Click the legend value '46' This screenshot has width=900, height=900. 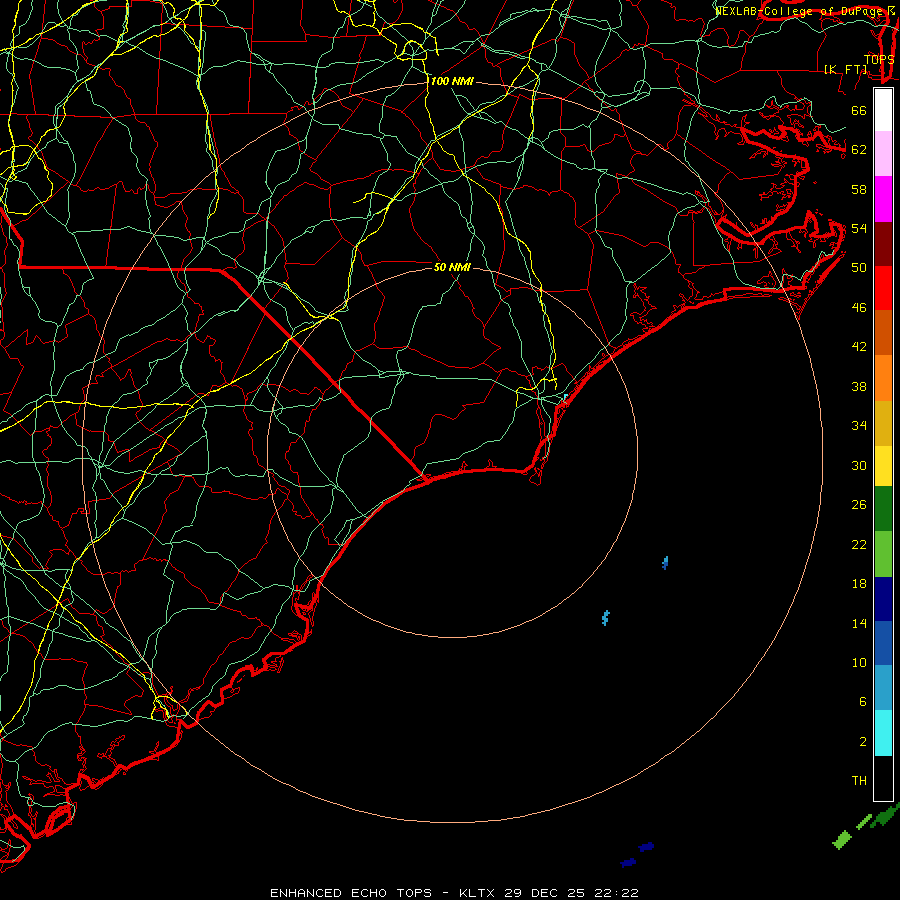point(859,308)
